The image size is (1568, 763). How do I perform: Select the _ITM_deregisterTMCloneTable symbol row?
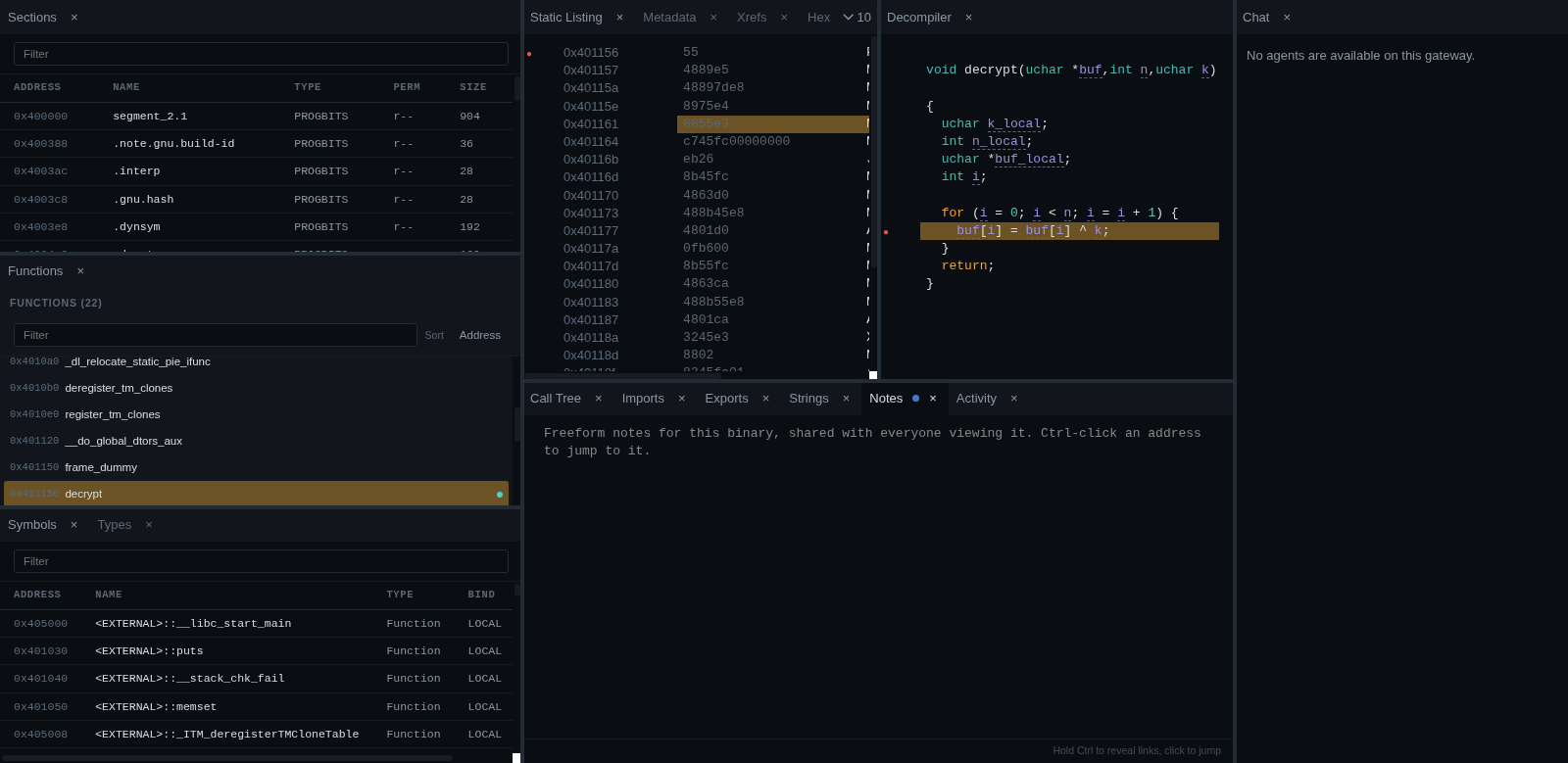click(256, 735)
